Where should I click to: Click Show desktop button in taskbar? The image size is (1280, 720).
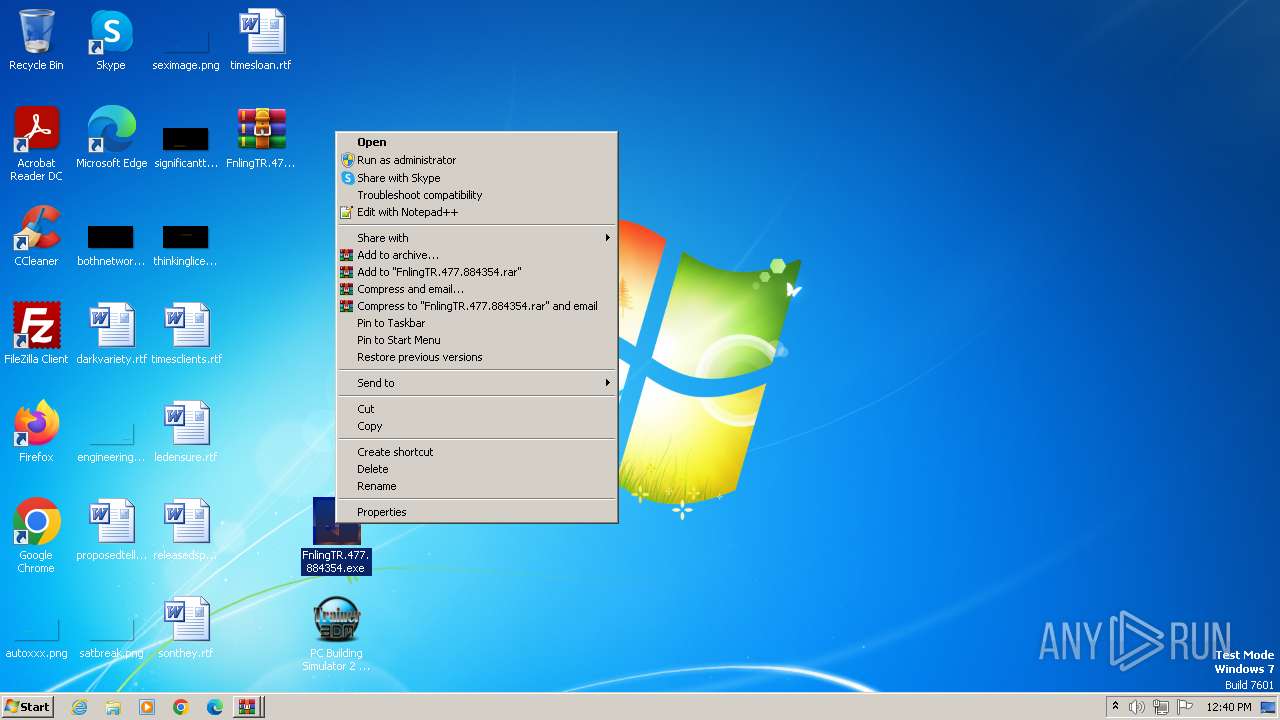(x=1269, y=707)
